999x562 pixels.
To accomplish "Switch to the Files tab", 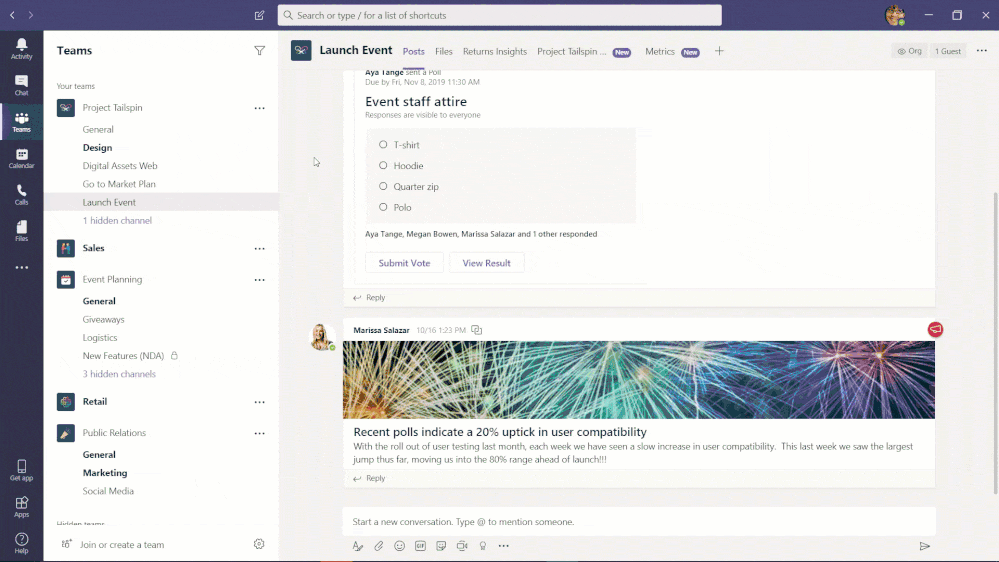I will point(444,52).
